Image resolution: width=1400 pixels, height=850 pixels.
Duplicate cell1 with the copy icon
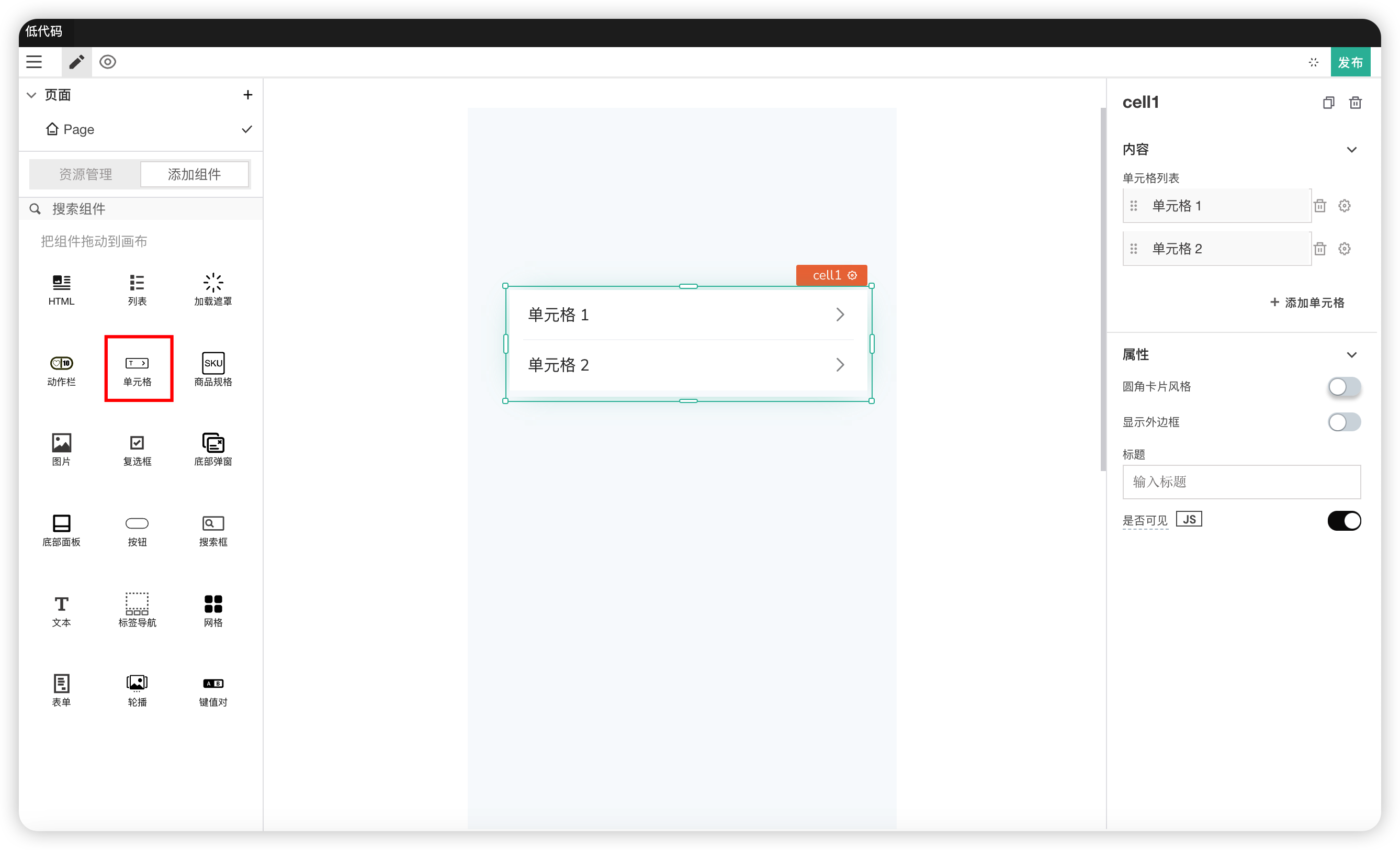[1328, 103]
